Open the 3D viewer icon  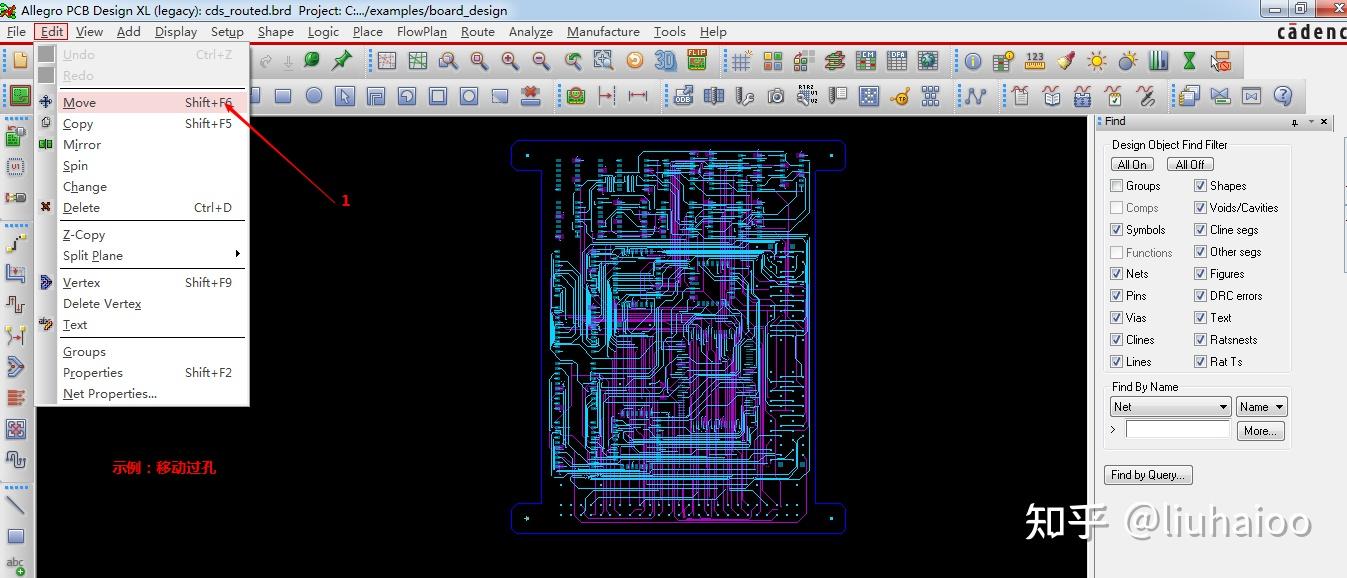click(x=667, y=60)
